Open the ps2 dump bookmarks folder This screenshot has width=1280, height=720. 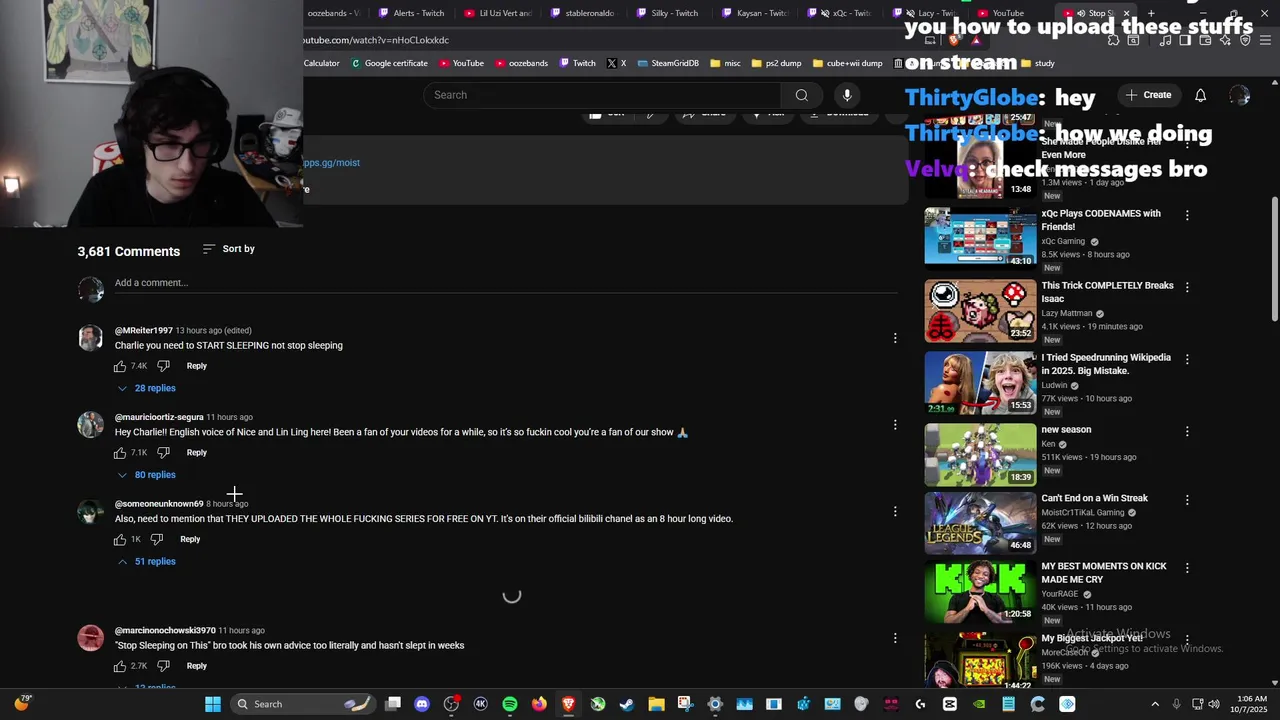[x=776, y=63]
